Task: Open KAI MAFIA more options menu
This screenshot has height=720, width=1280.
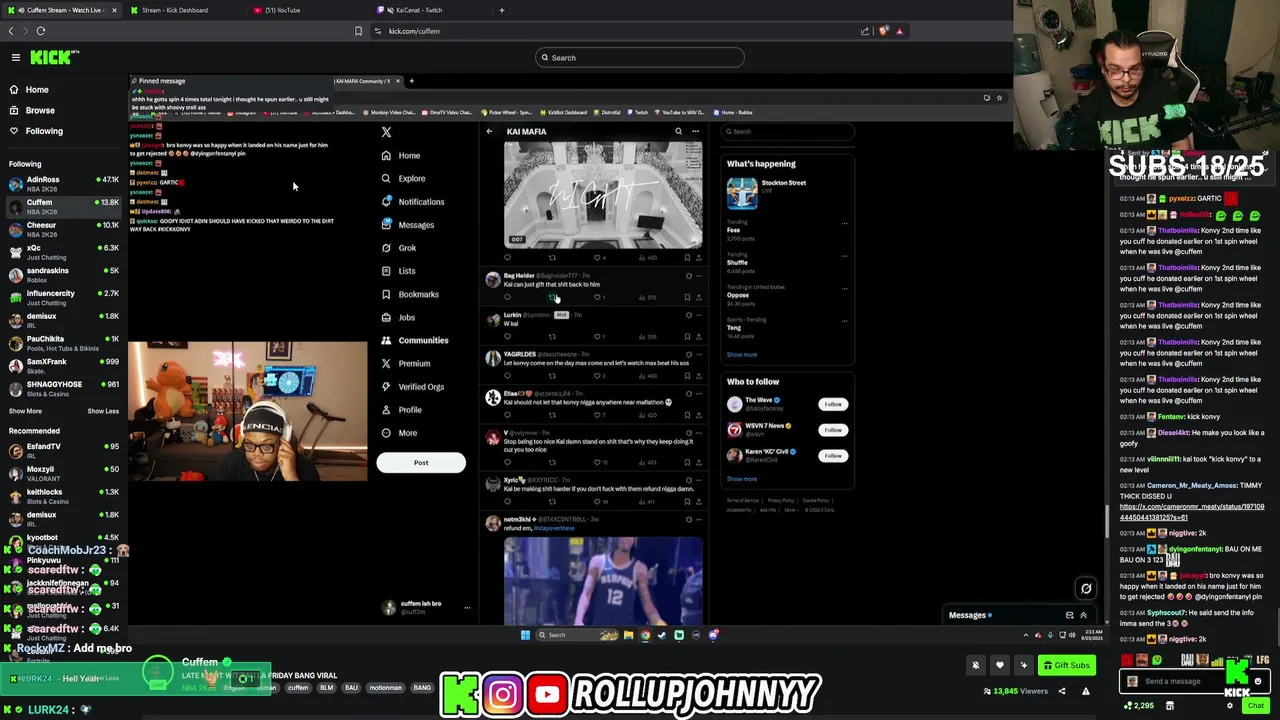Action: [x=696, y=132]
